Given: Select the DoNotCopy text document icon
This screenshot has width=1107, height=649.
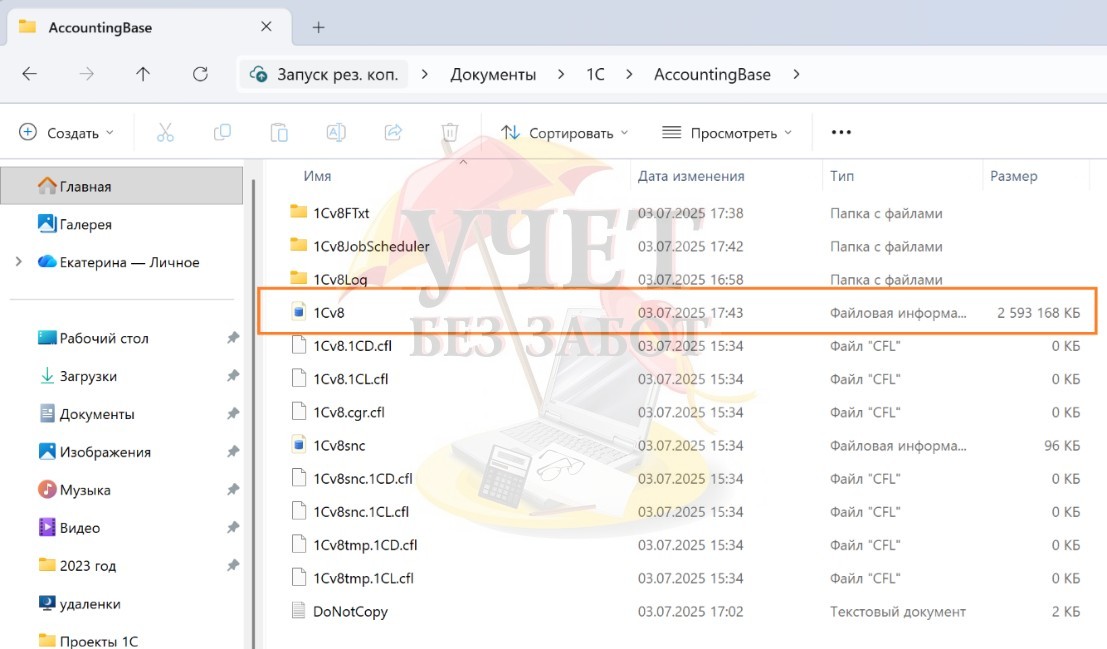Looking at the screenshot, I should [x=299, y=610].
